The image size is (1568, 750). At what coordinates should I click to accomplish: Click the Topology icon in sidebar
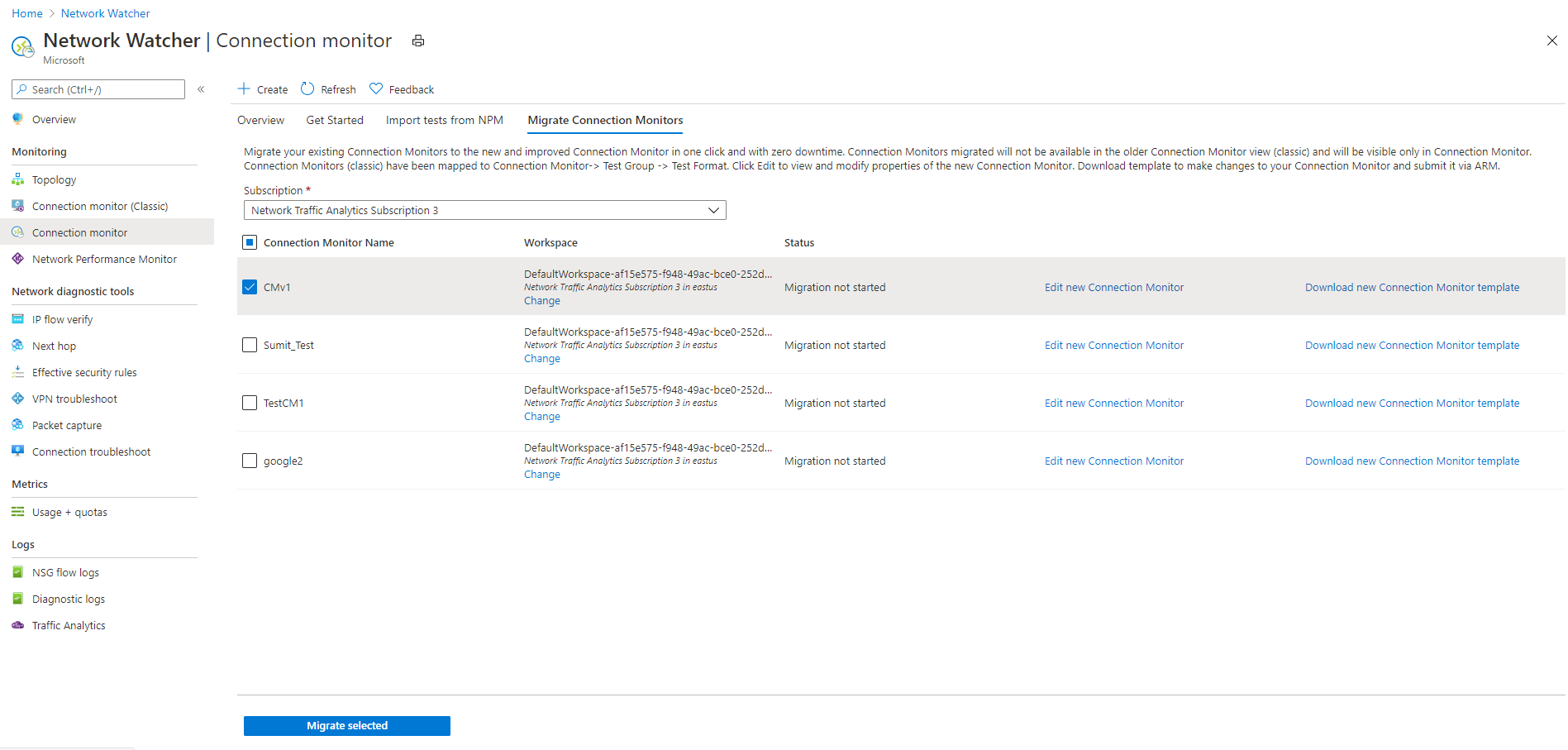click(x=18, y=179)
